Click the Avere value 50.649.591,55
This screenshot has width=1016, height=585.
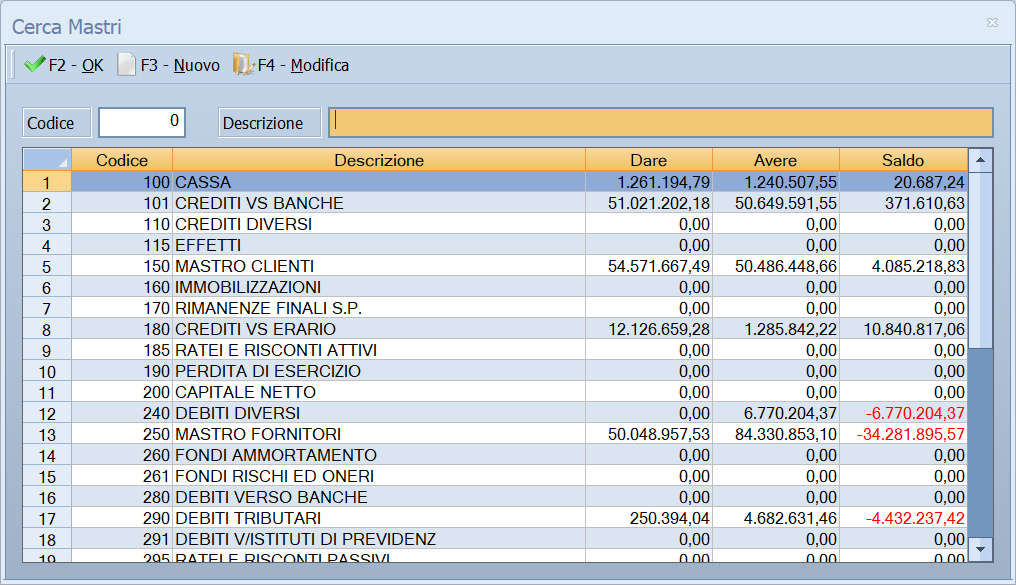click(x=786, y=203)
